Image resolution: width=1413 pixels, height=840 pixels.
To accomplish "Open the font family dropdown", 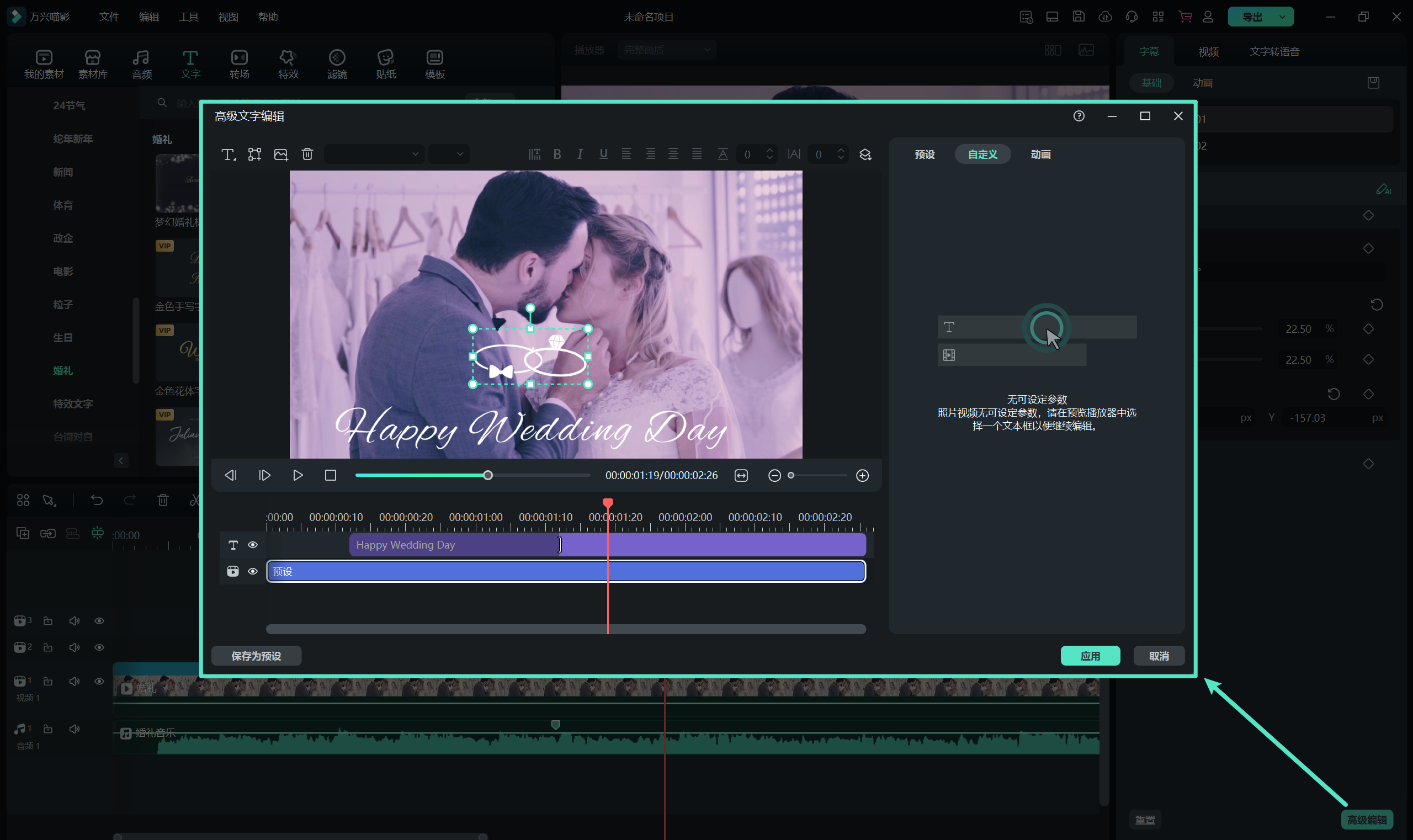I will click(x=374, y=154).
